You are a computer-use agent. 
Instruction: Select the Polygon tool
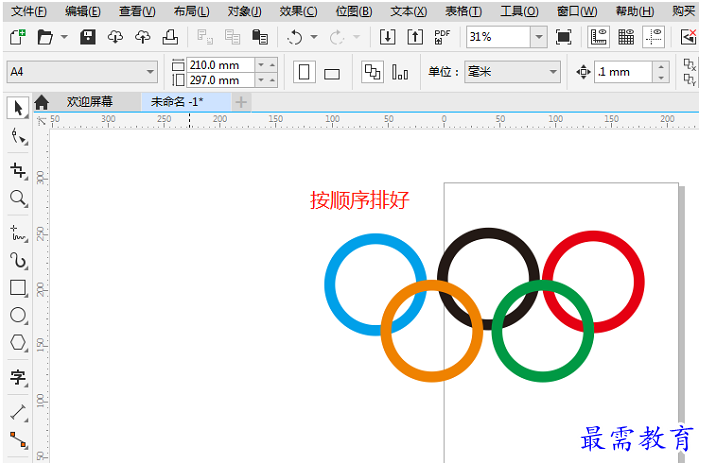click(18, 342)
